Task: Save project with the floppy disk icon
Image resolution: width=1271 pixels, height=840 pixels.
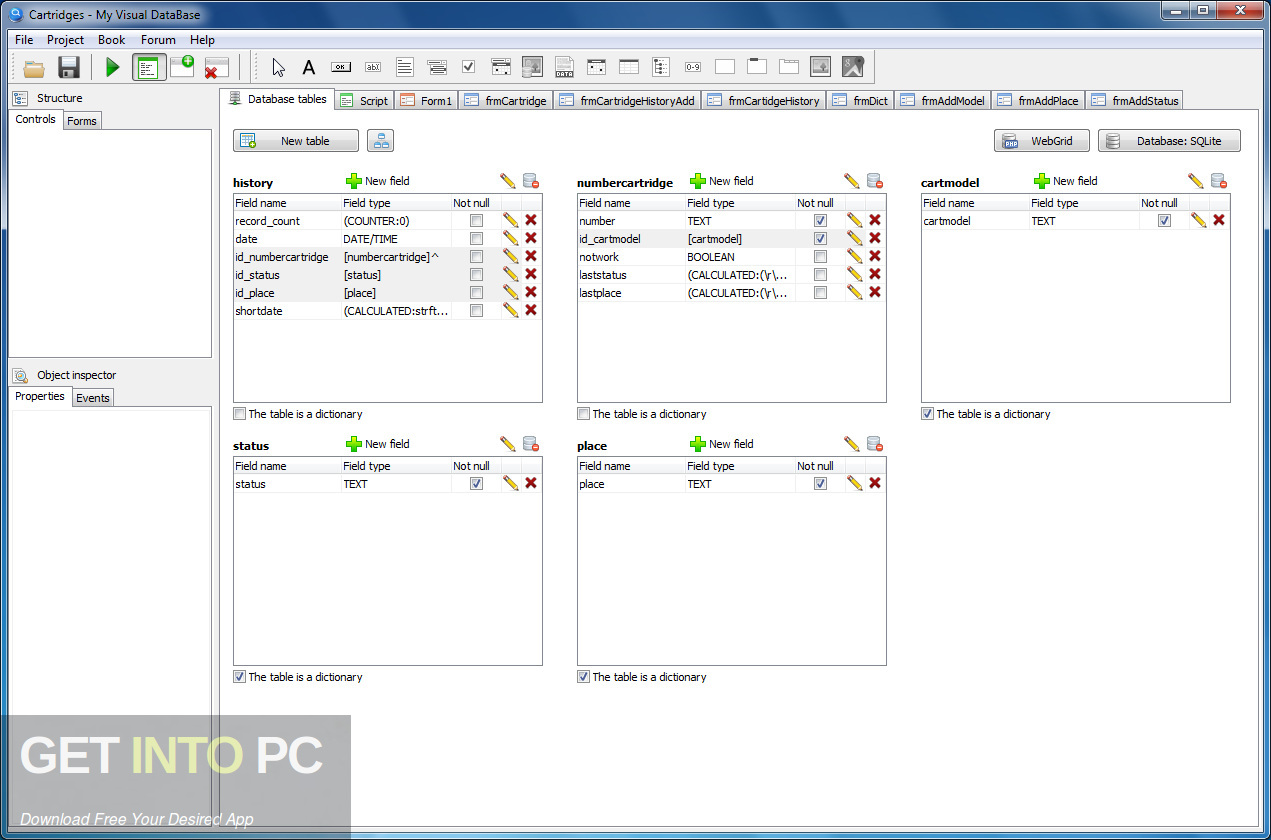Action: click(x=69, y=68)
